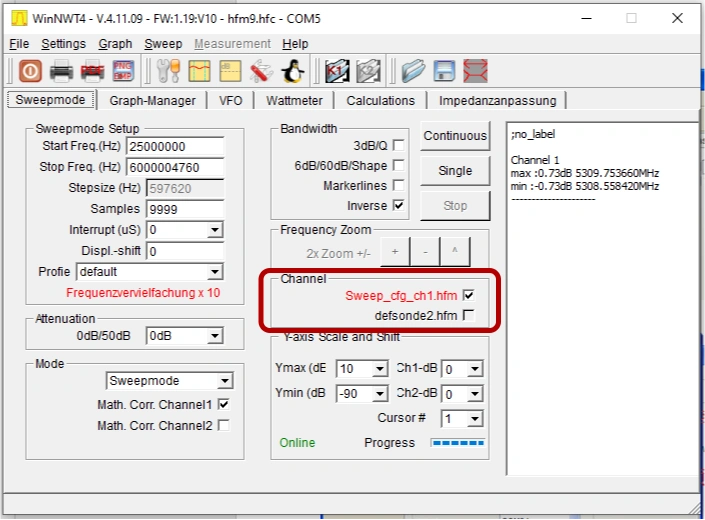Open the File menu
Image resolution: width=705 pixels, height=520 pixels.
coord(19,44)
